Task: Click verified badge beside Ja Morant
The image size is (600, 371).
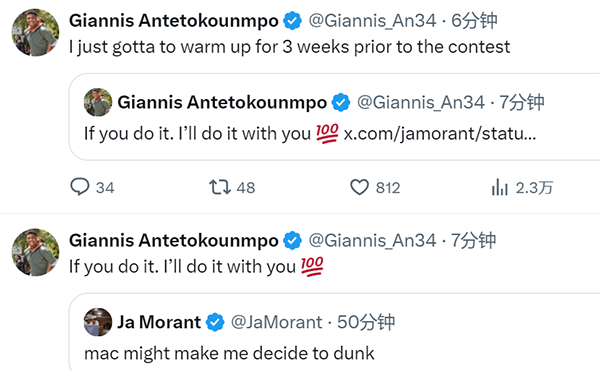Action: (x=215, y=322)
